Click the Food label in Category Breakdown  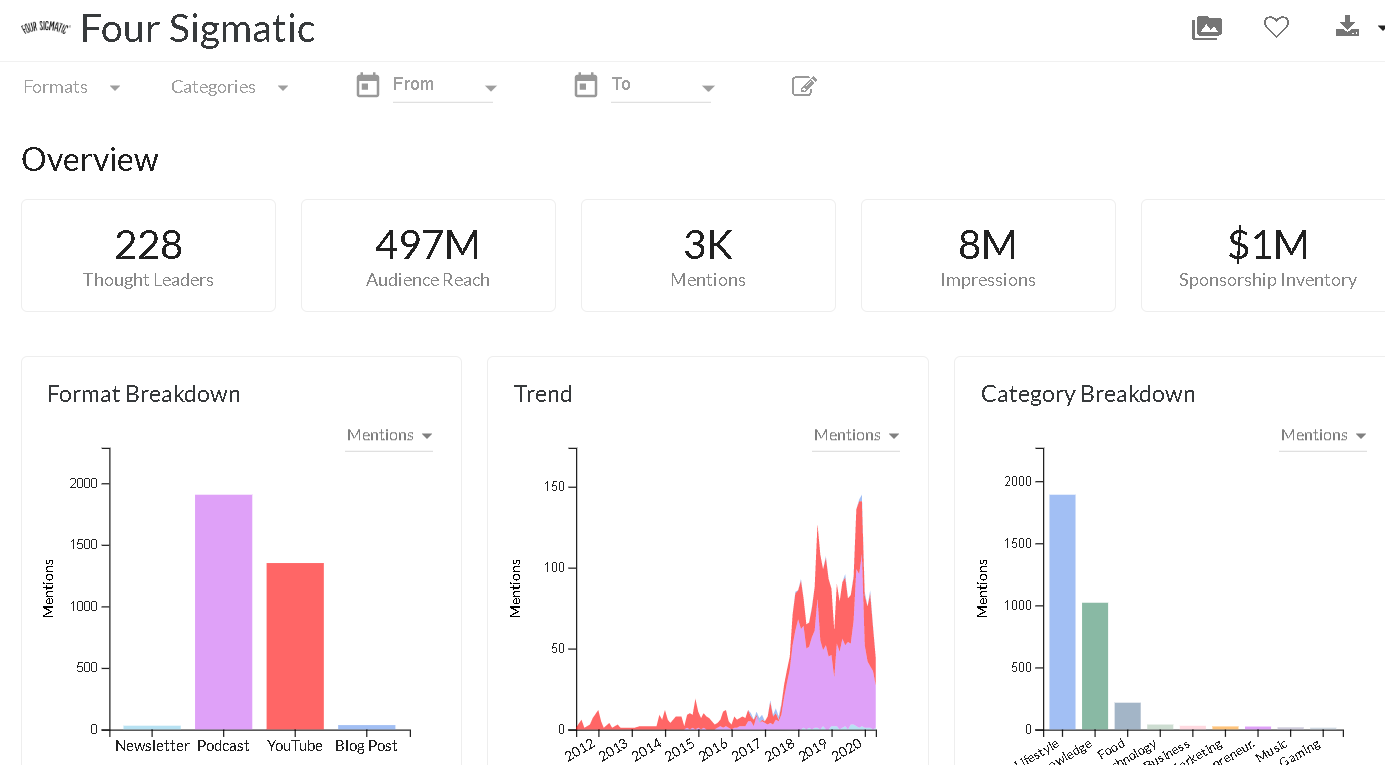pyautogui.click(x=1111, y=749)
